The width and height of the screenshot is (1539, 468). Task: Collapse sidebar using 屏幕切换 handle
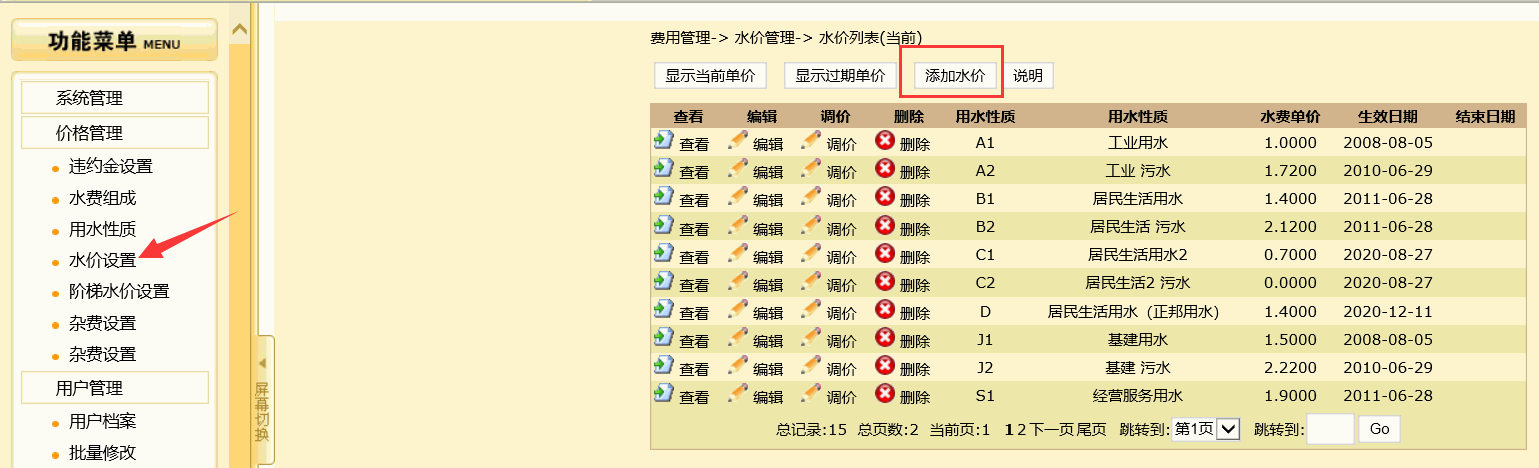pyautogui.click(x=261, y=400)
